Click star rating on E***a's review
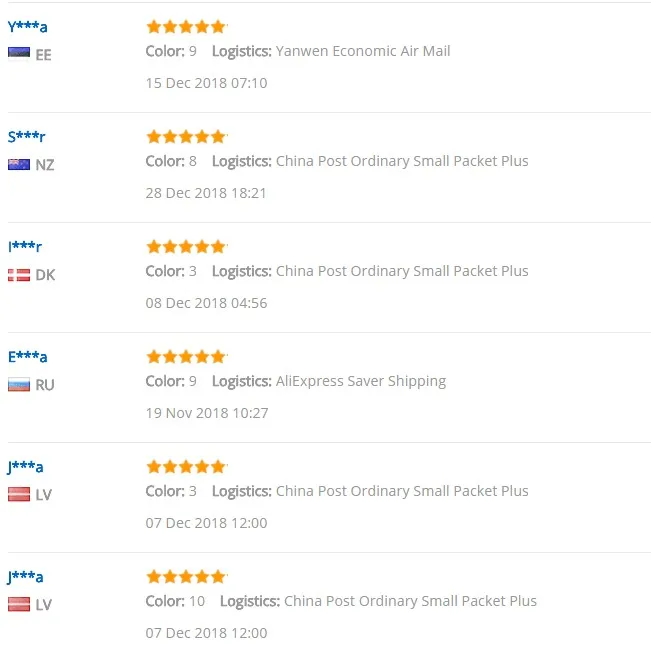This screenshot has height=650, width=651. 186,357
